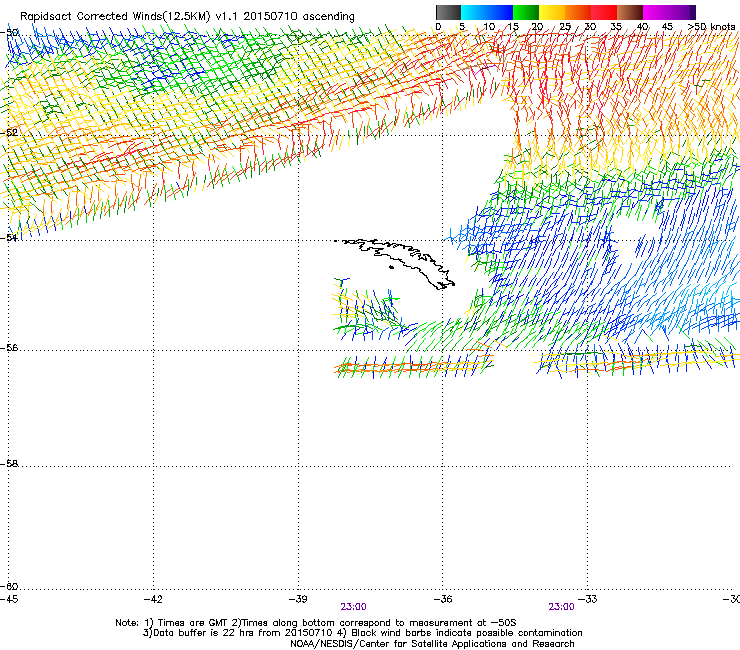Click the latitude label '-54'
This screenshot has width=740, height=650.
(9, 237)
